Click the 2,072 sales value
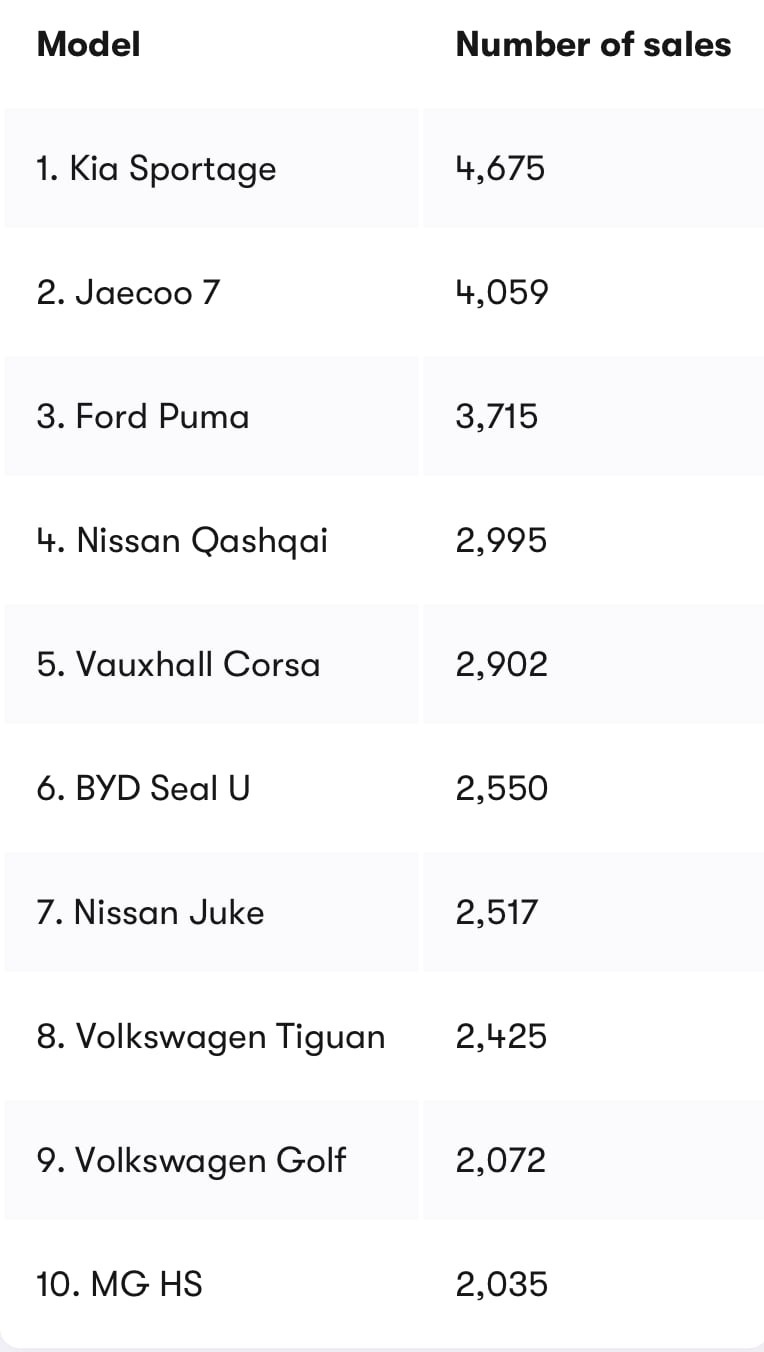764x1352 pixels. point(500,1161)
